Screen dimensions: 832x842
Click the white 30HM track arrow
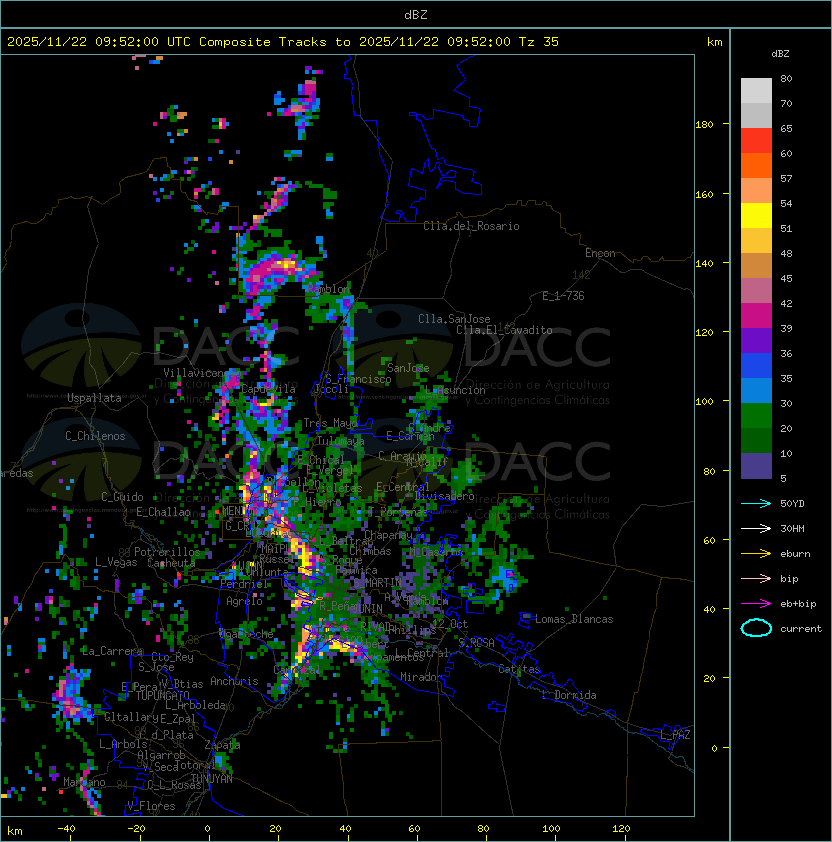pyautogui.click(x=756, y=528)
